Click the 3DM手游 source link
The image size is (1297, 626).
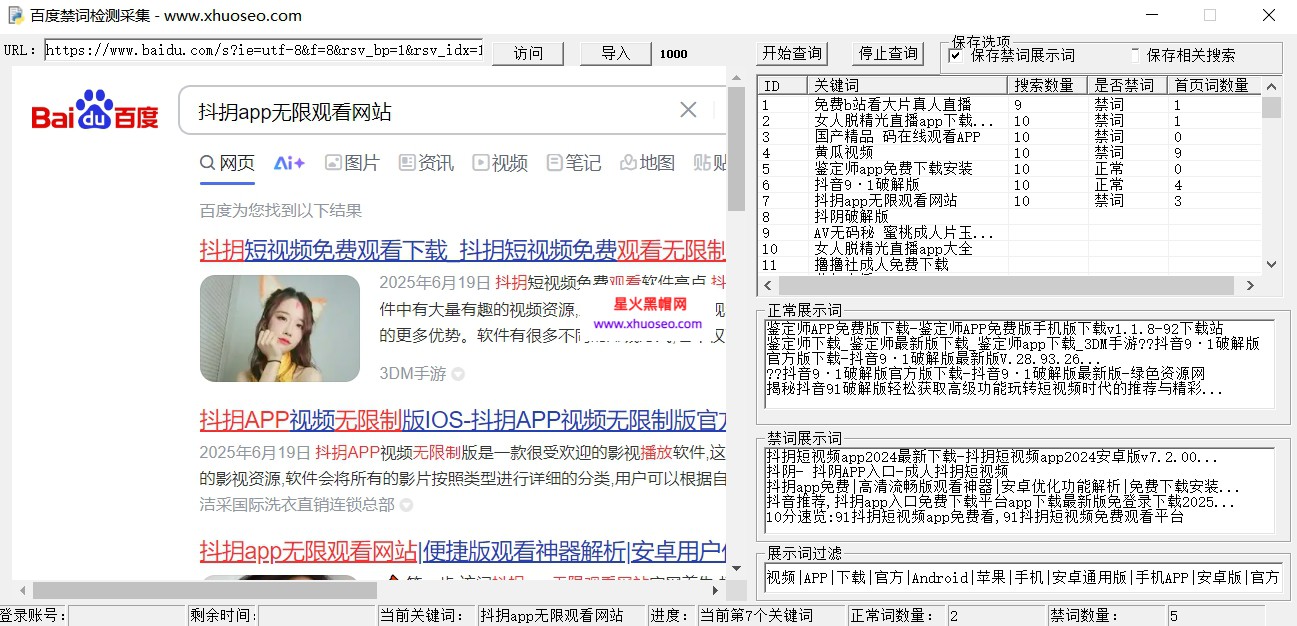[x=413, y=373]
